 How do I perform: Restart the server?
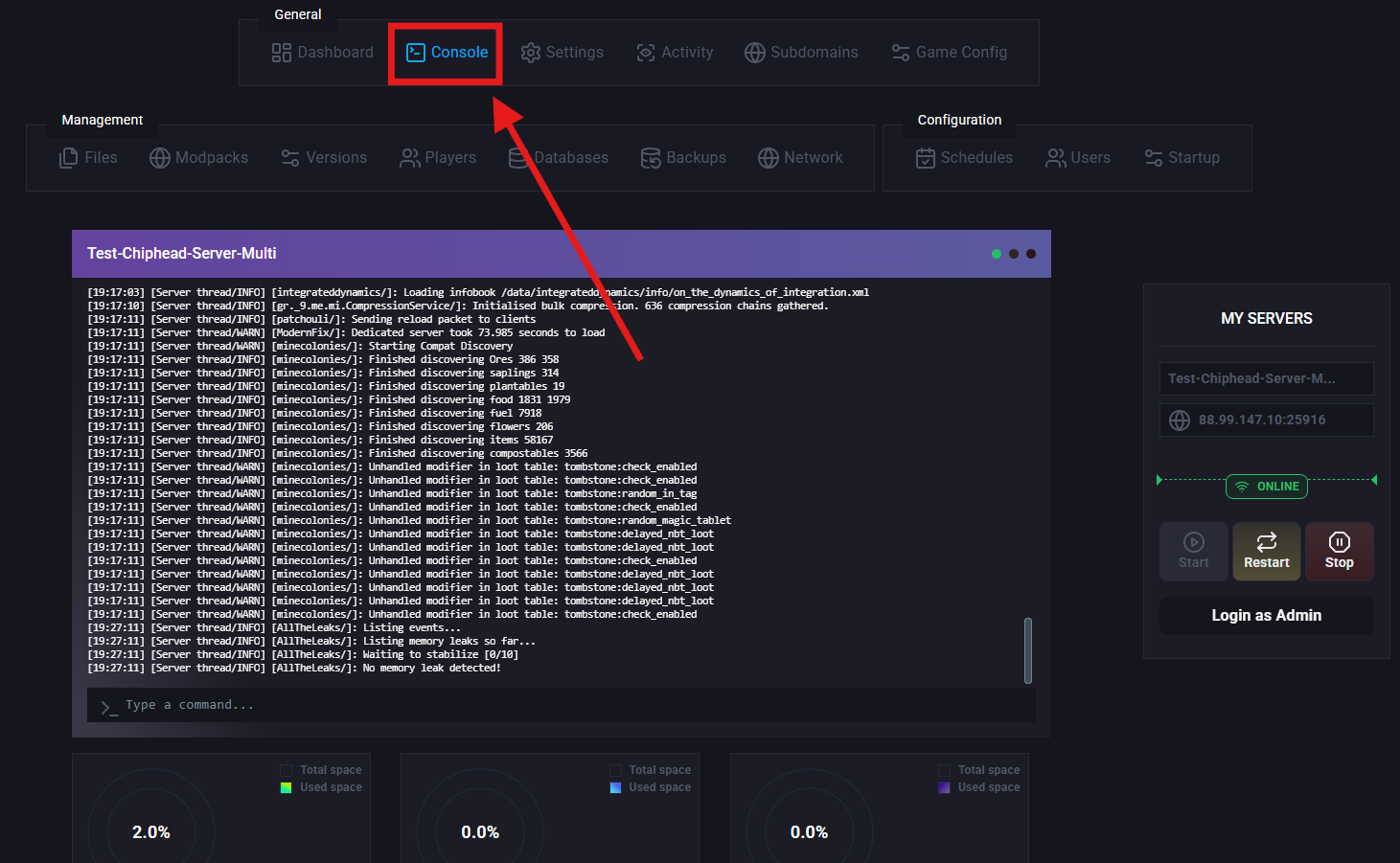point(1267,552)
